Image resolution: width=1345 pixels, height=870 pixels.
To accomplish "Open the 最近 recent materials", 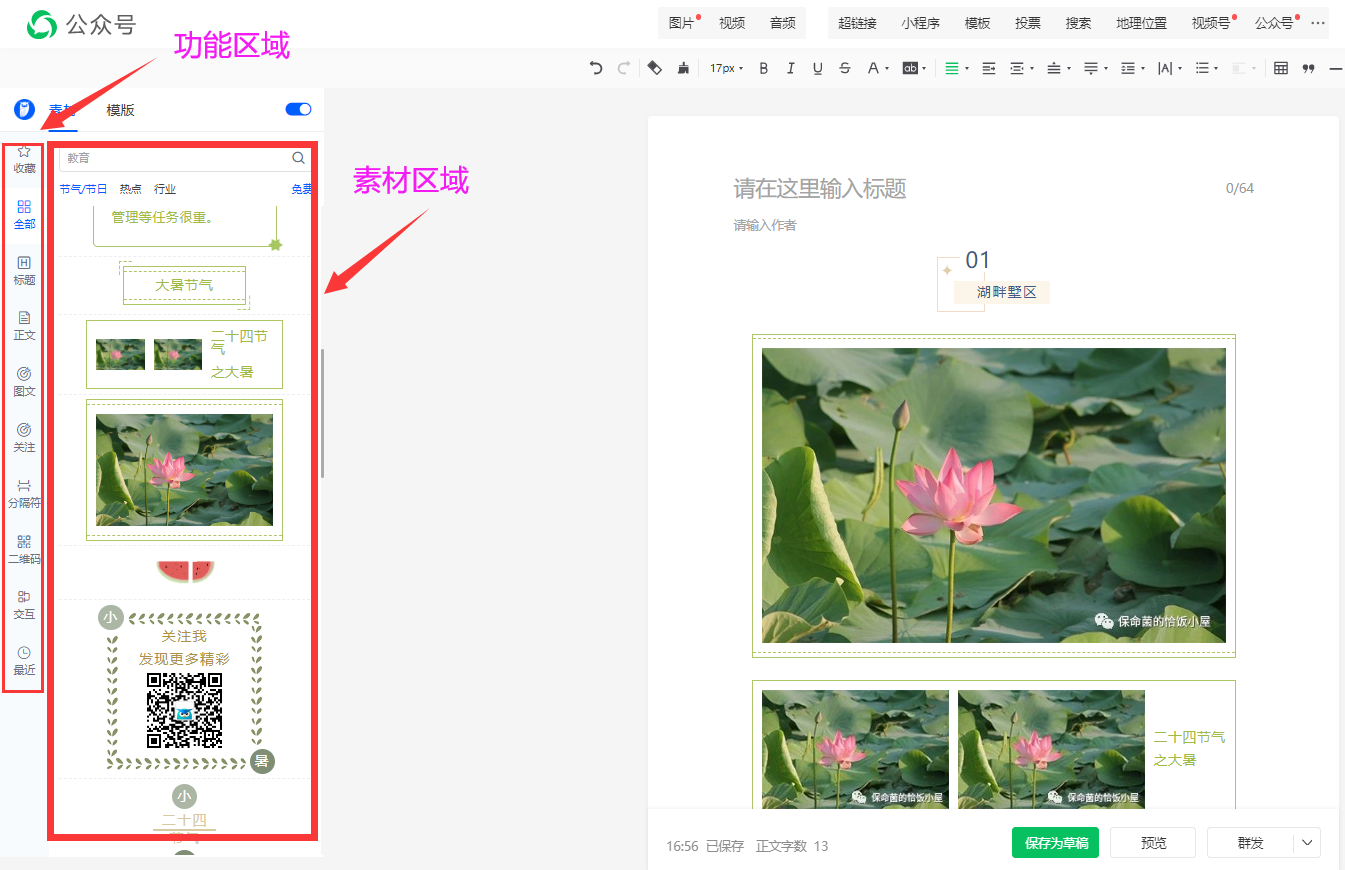I will tap(24, 661).
